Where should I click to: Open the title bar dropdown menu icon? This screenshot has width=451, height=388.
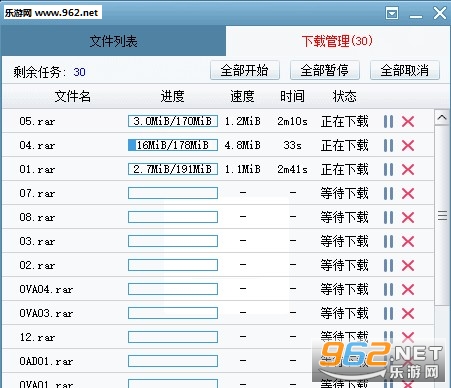coord(392,14)
